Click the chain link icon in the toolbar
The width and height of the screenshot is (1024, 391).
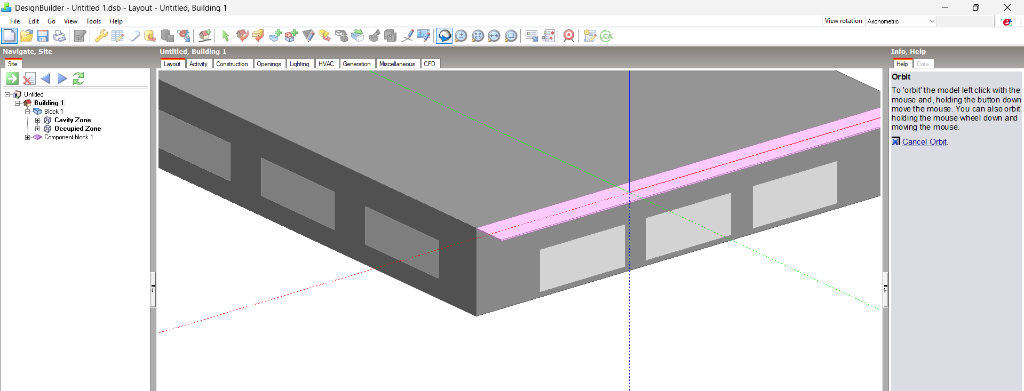coord(341,35)
